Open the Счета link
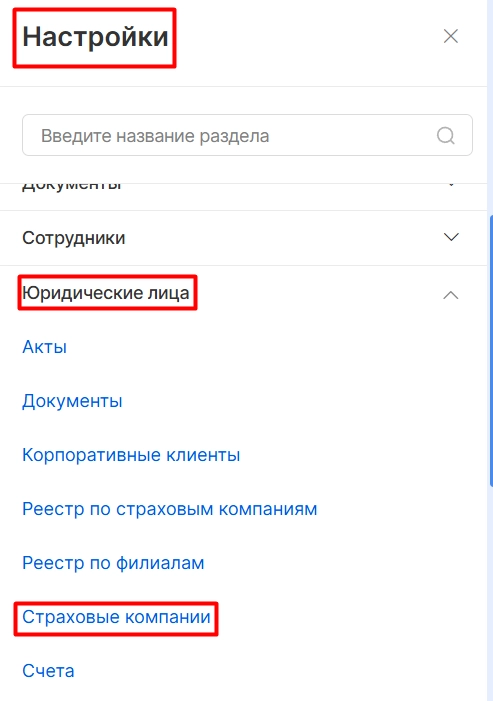 pyautogui.click(x=48, y=671)
